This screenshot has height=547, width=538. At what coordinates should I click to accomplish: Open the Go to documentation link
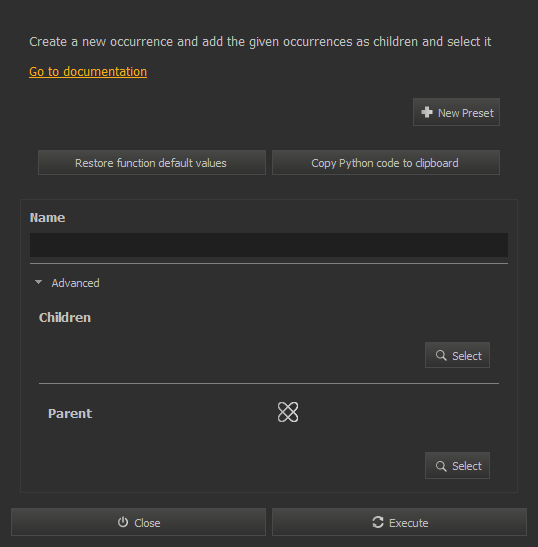coord(88,72)
